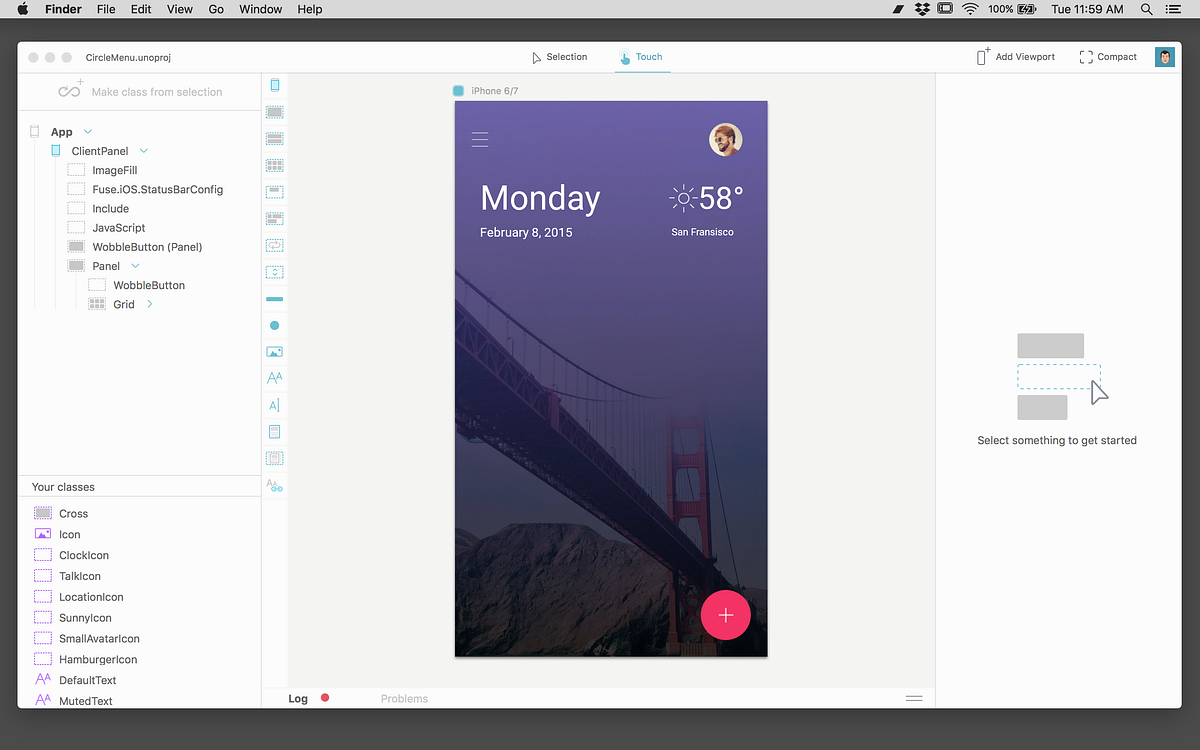The height and width of the screenshot is (750, 1200).
Task: Click Add Viewport
Action: pyautogui.click(x=1015, y=57)
